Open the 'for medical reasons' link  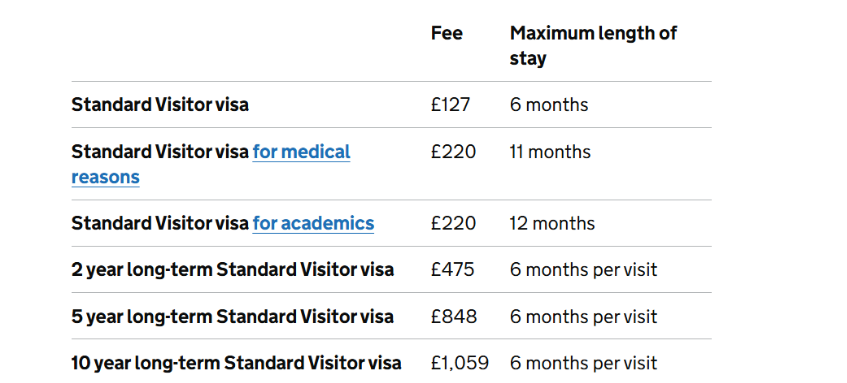pos(301,152)
